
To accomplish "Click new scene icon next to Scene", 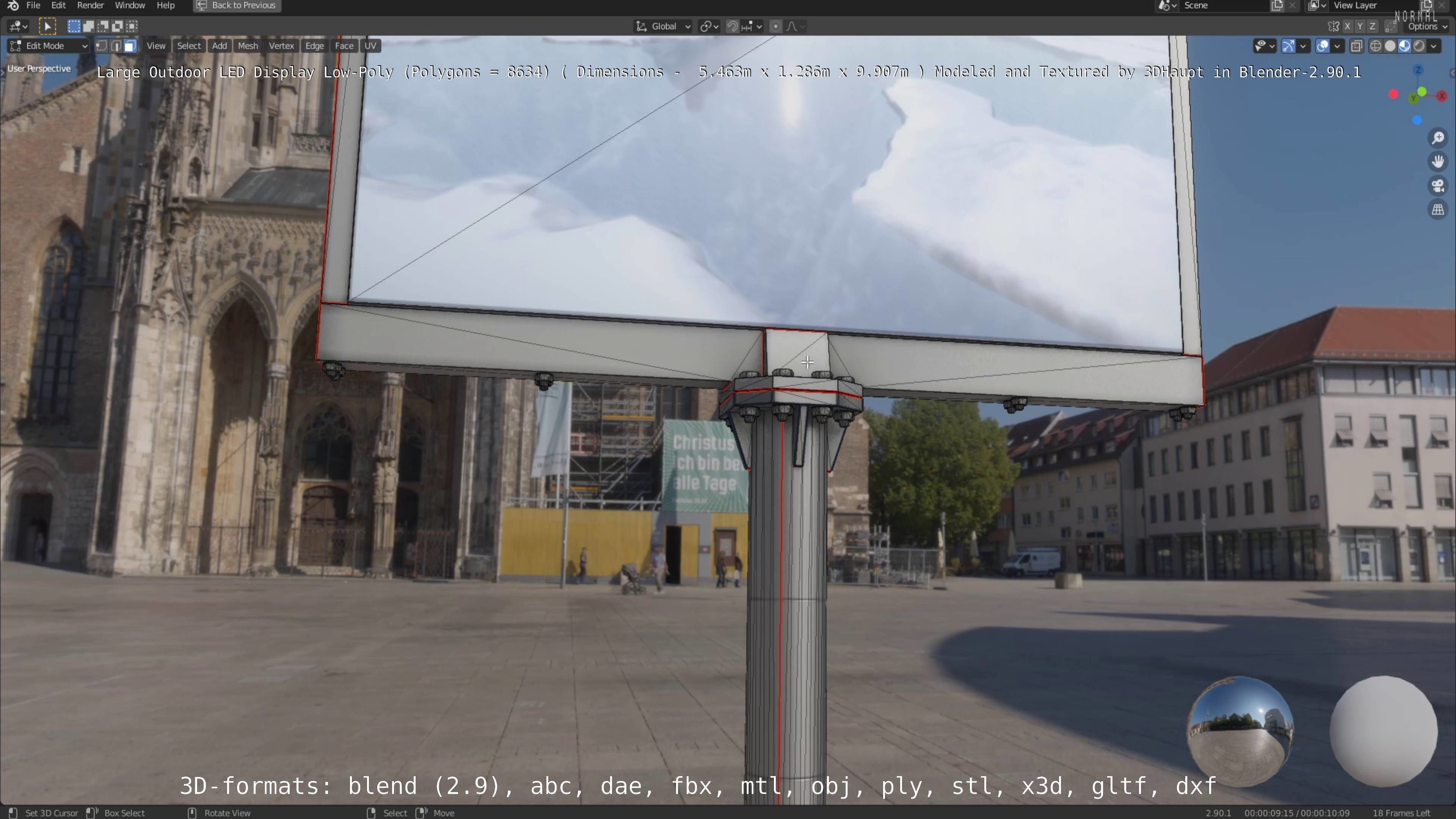I will coord(1277,6).
